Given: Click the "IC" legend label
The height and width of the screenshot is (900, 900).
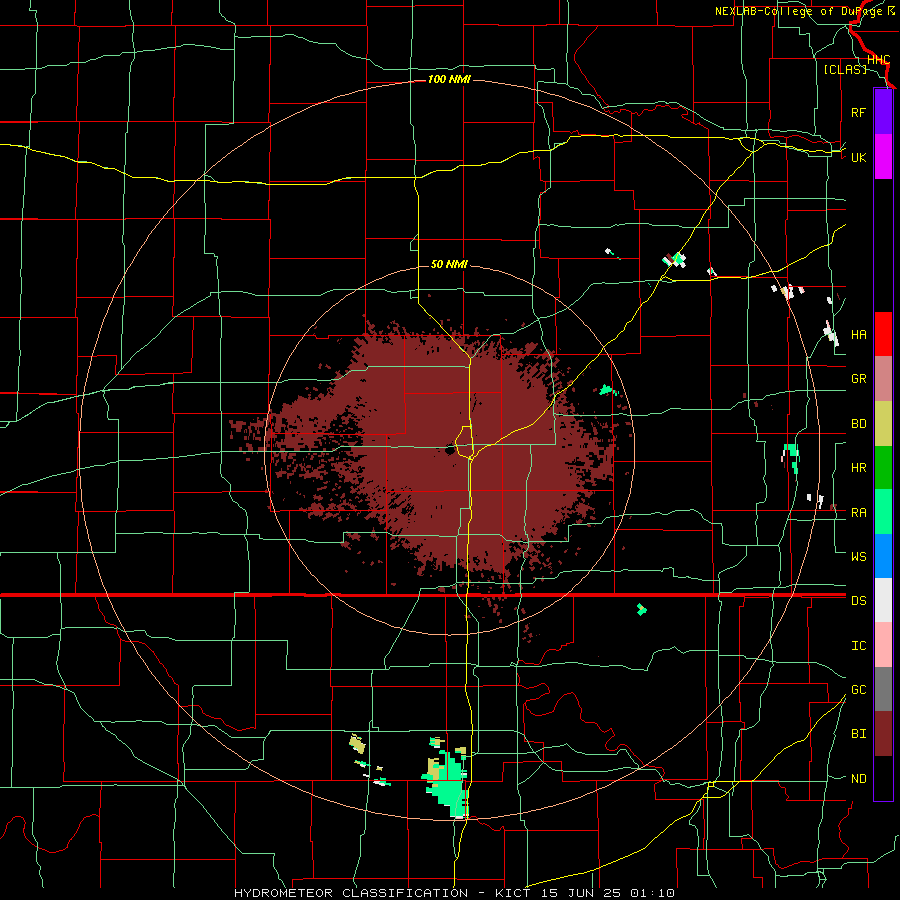Looking at the screenshot, I should click(x=858, y=646).
